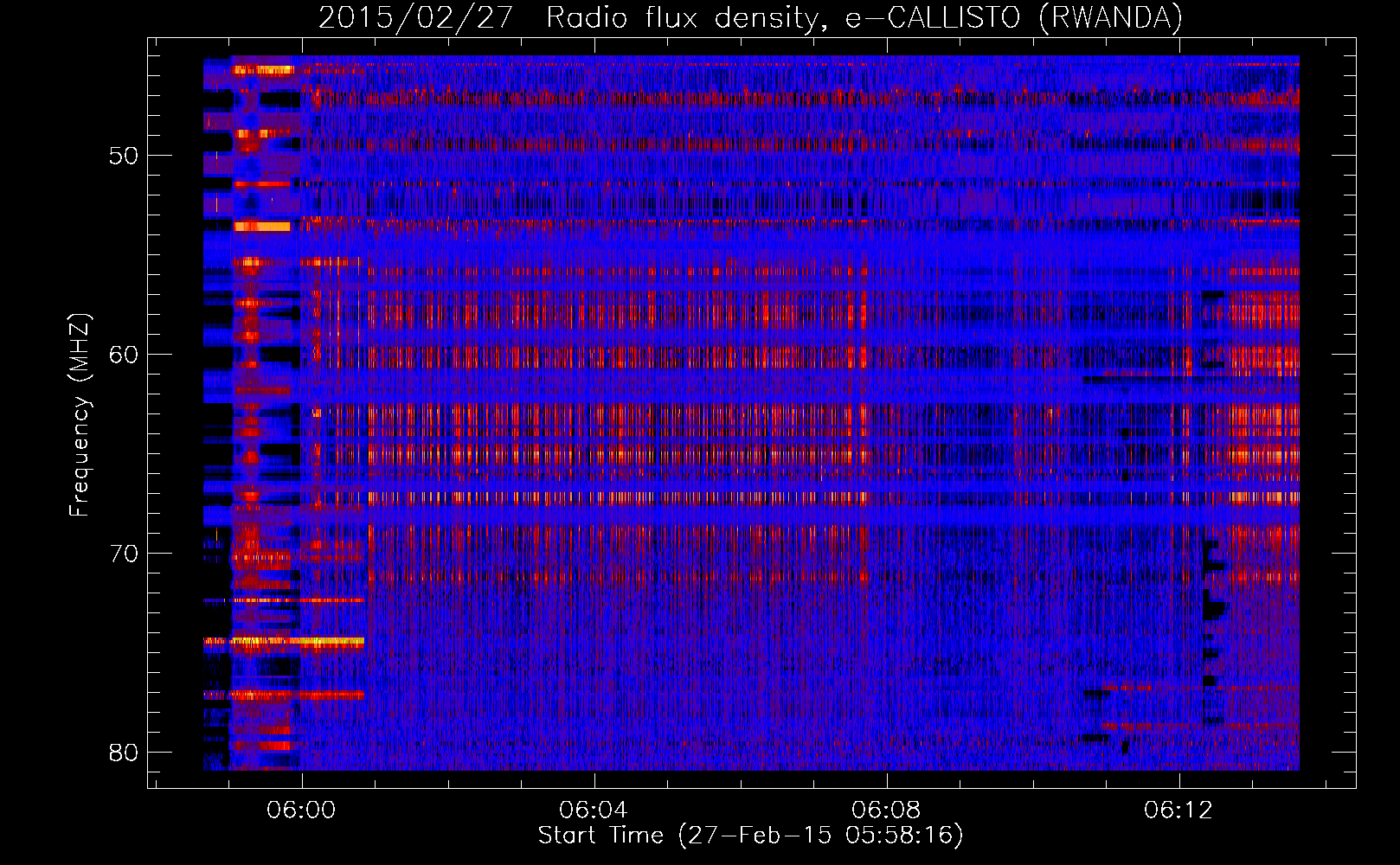
Task: Click the 06:00 time tick label
Action: pos(301,811)
